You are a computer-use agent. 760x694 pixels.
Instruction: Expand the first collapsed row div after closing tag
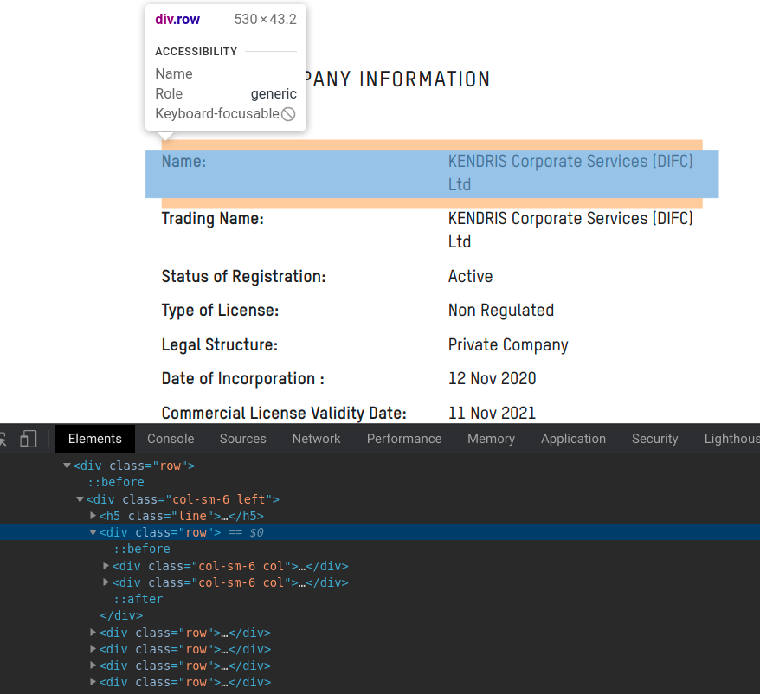coord(93,632)
